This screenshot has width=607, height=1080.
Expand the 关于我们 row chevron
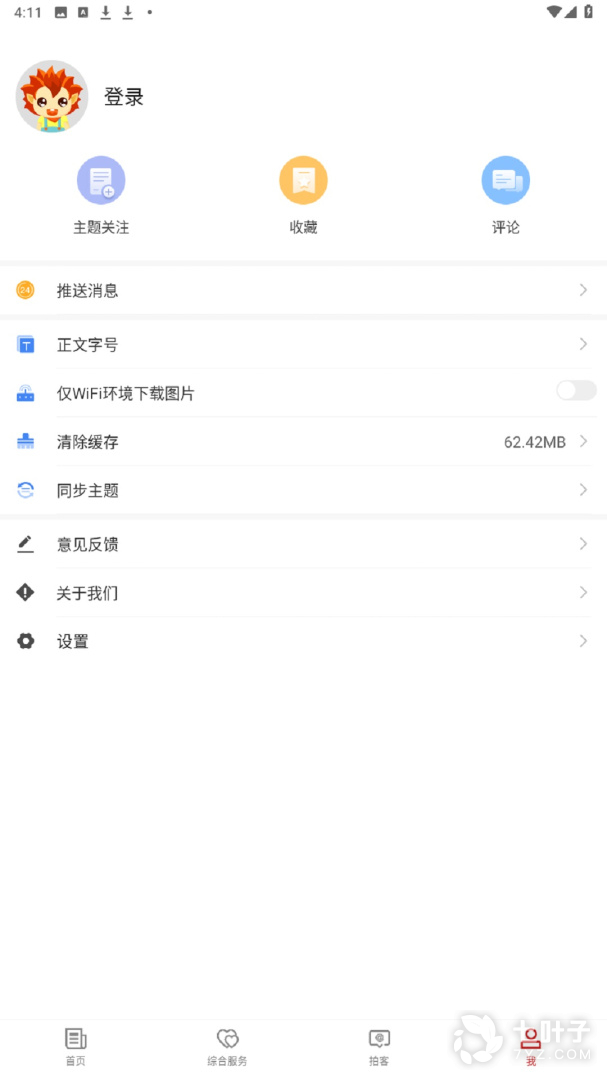point(583,593)
